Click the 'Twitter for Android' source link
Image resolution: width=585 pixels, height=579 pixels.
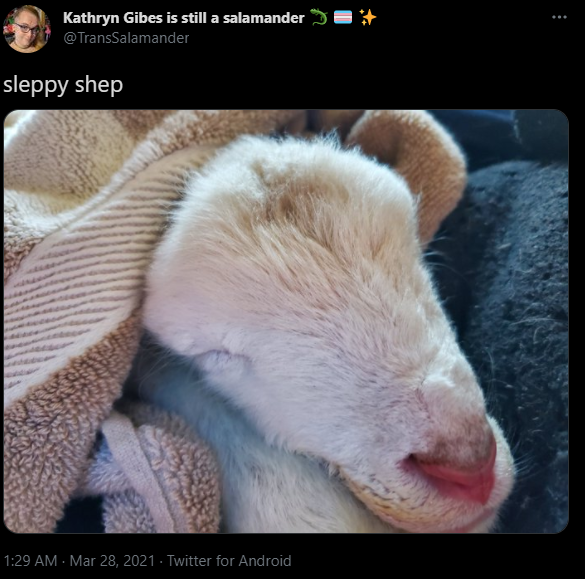229,561
